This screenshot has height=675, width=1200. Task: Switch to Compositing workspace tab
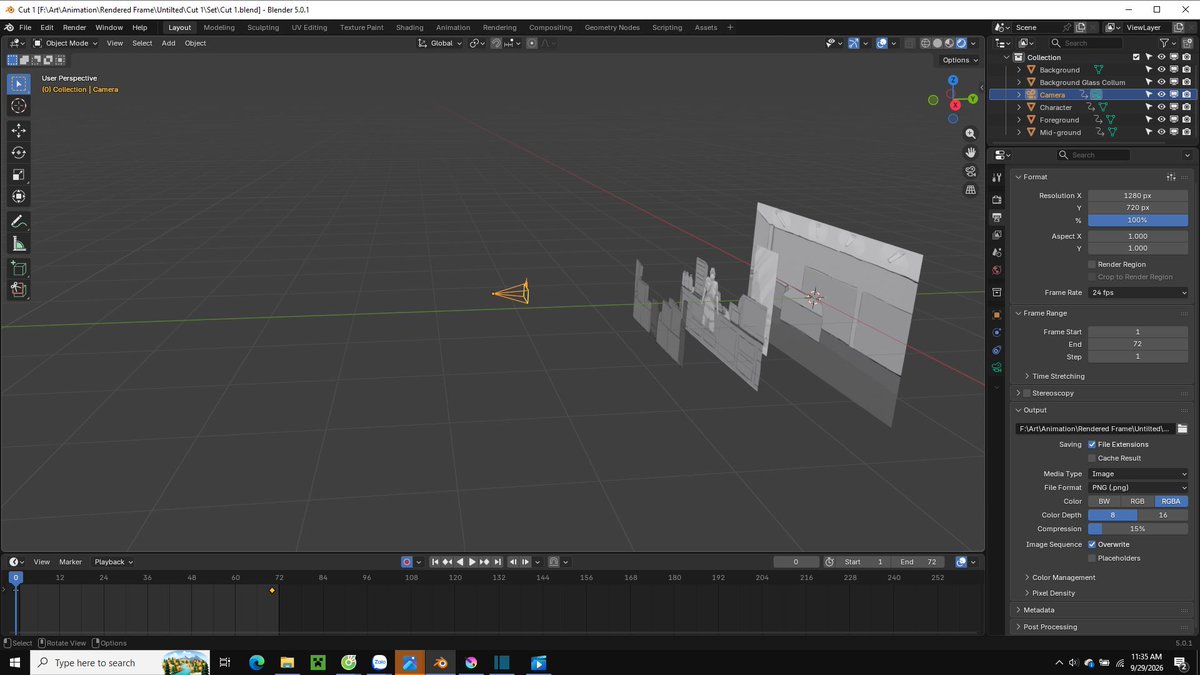click(x=550, y=27)
